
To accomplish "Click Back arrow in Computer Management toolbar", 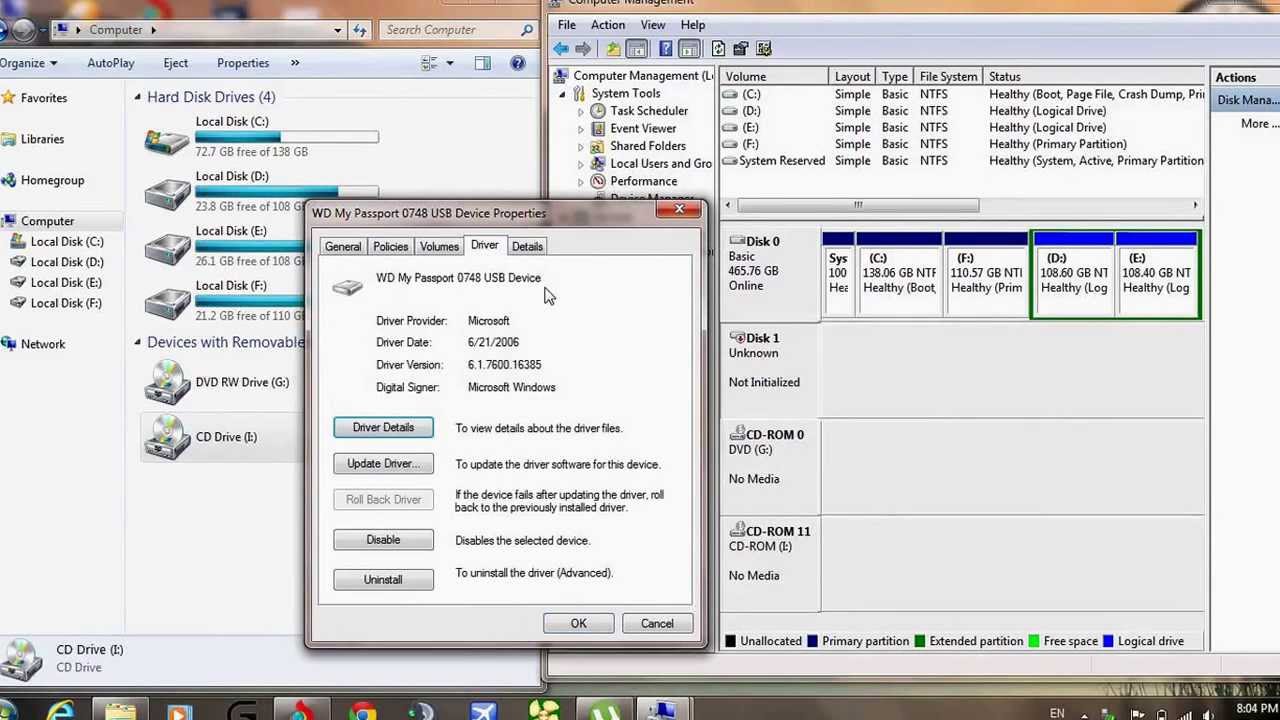I will [561, 49].
